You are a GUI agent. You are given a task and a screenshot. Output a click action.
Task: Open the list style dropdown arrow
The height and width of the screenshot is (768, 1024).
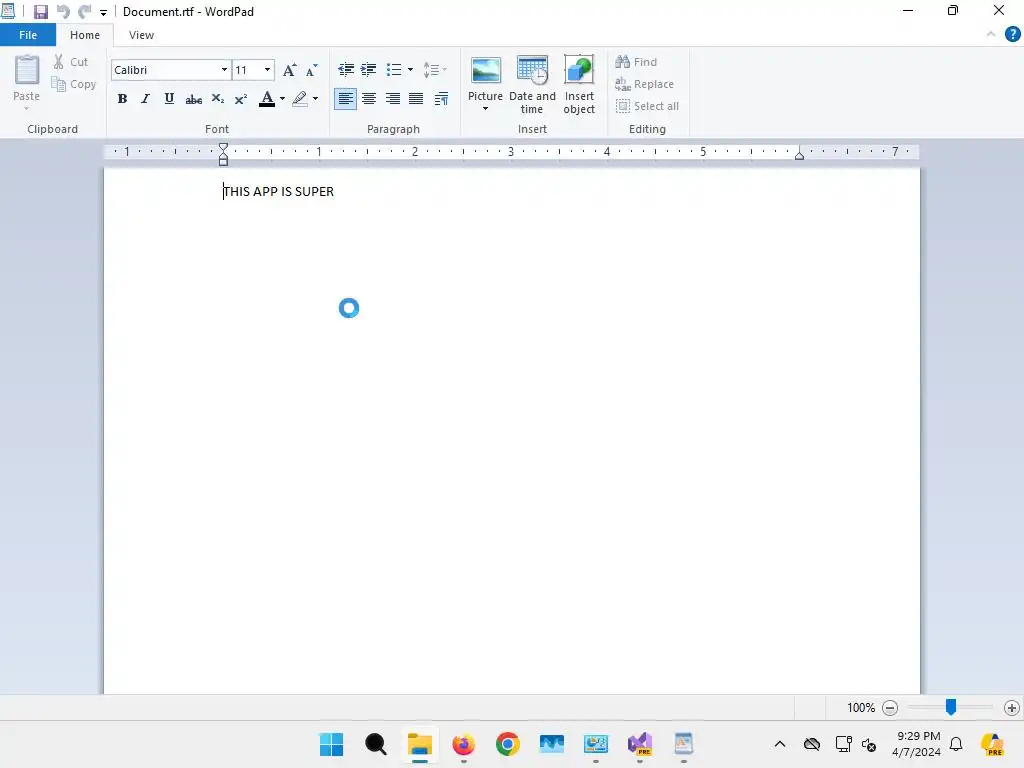410,69
